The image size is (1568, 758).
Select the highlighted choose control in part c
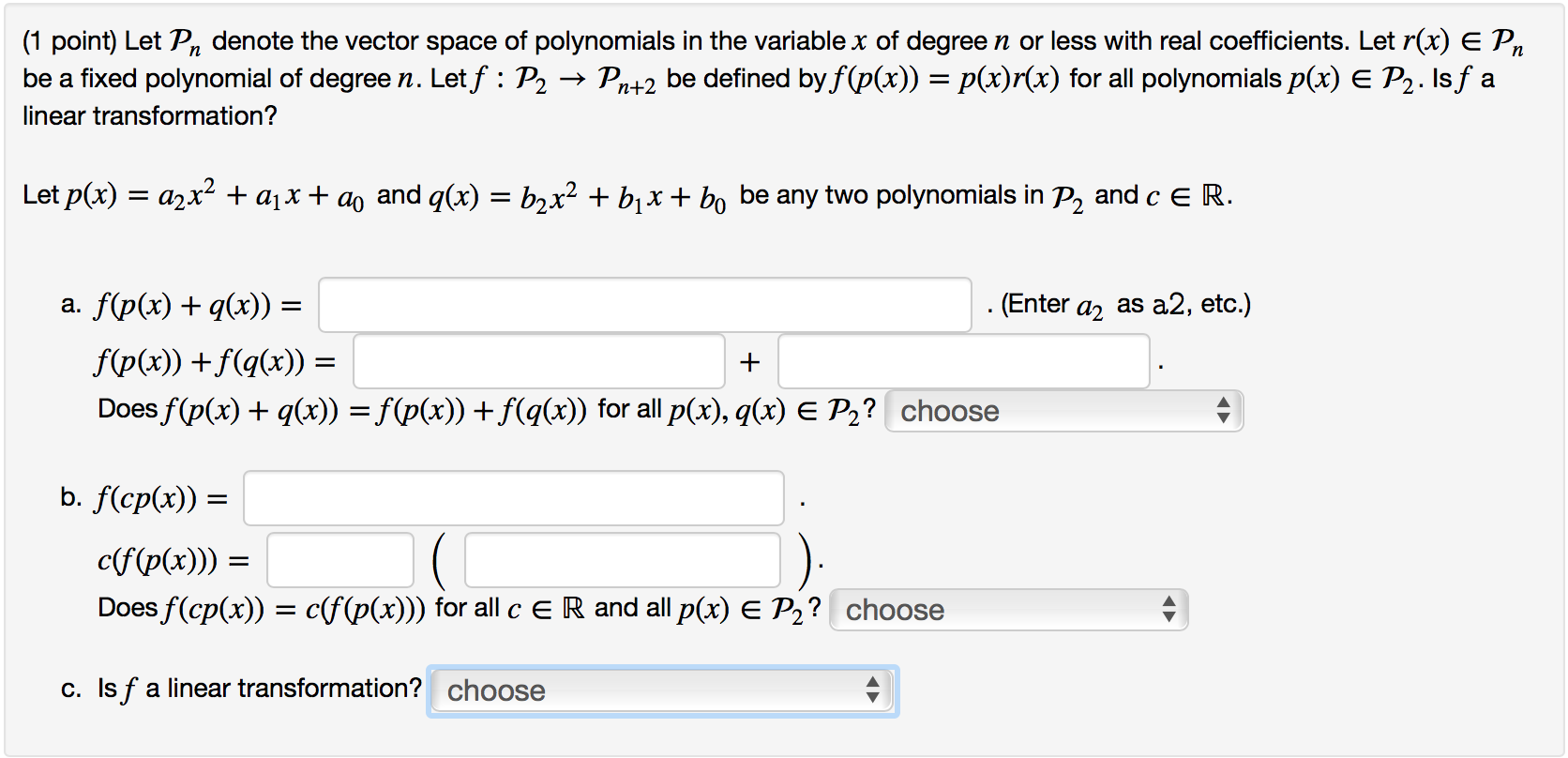[661, 690]
